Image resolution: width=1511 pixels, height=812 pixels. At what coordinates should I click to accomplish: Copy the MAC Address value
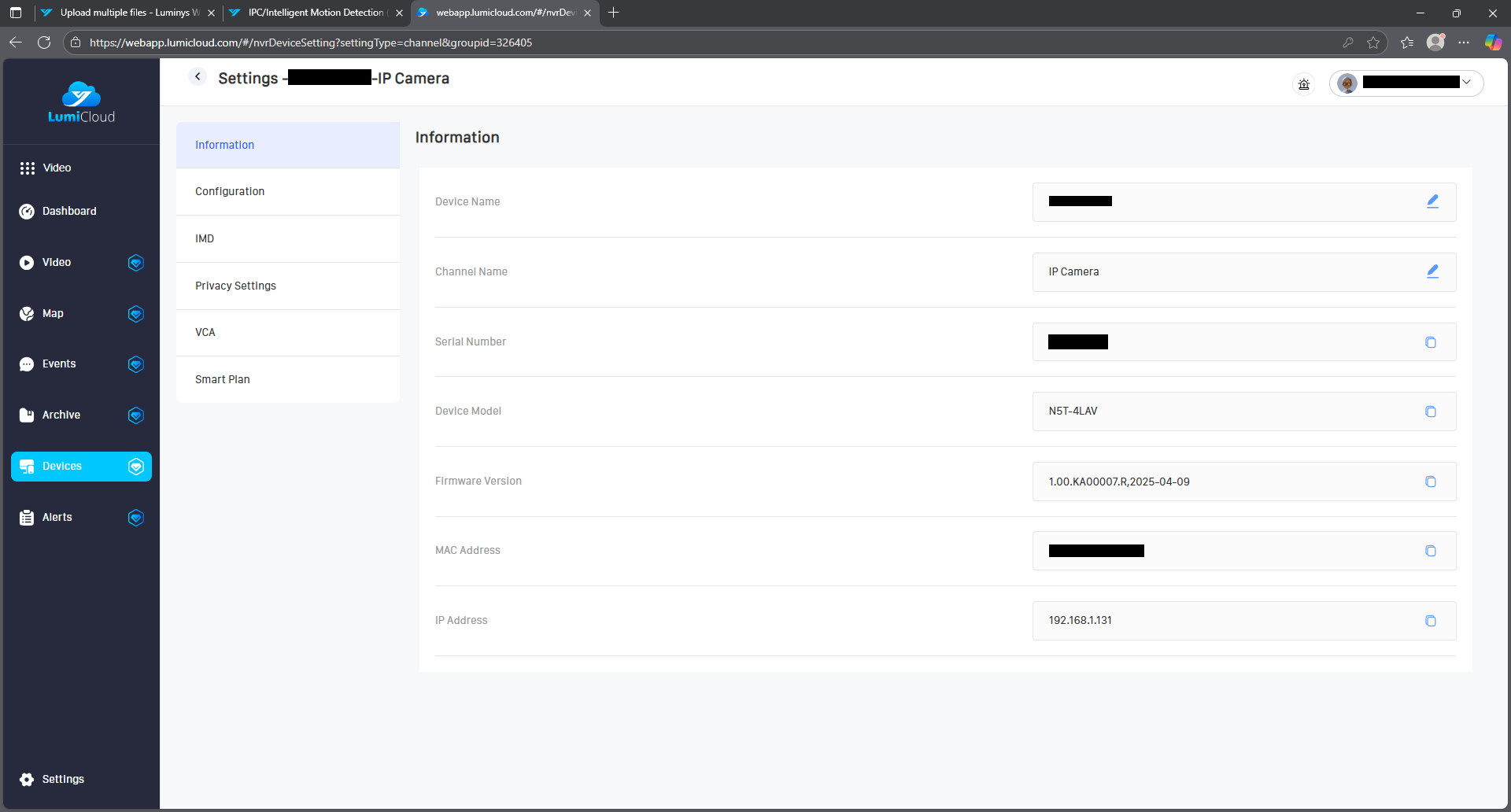coord(1430,551)
